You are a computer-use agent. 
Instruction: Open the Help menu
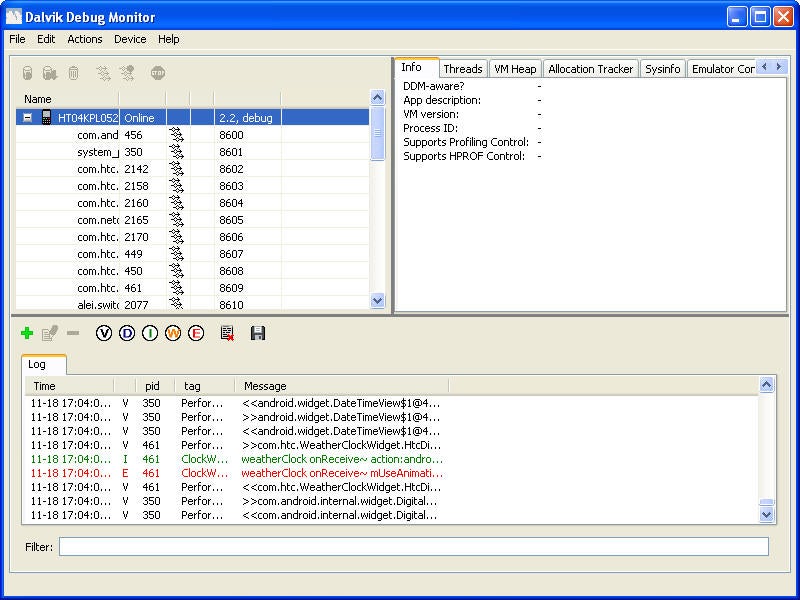pos(168,39)
